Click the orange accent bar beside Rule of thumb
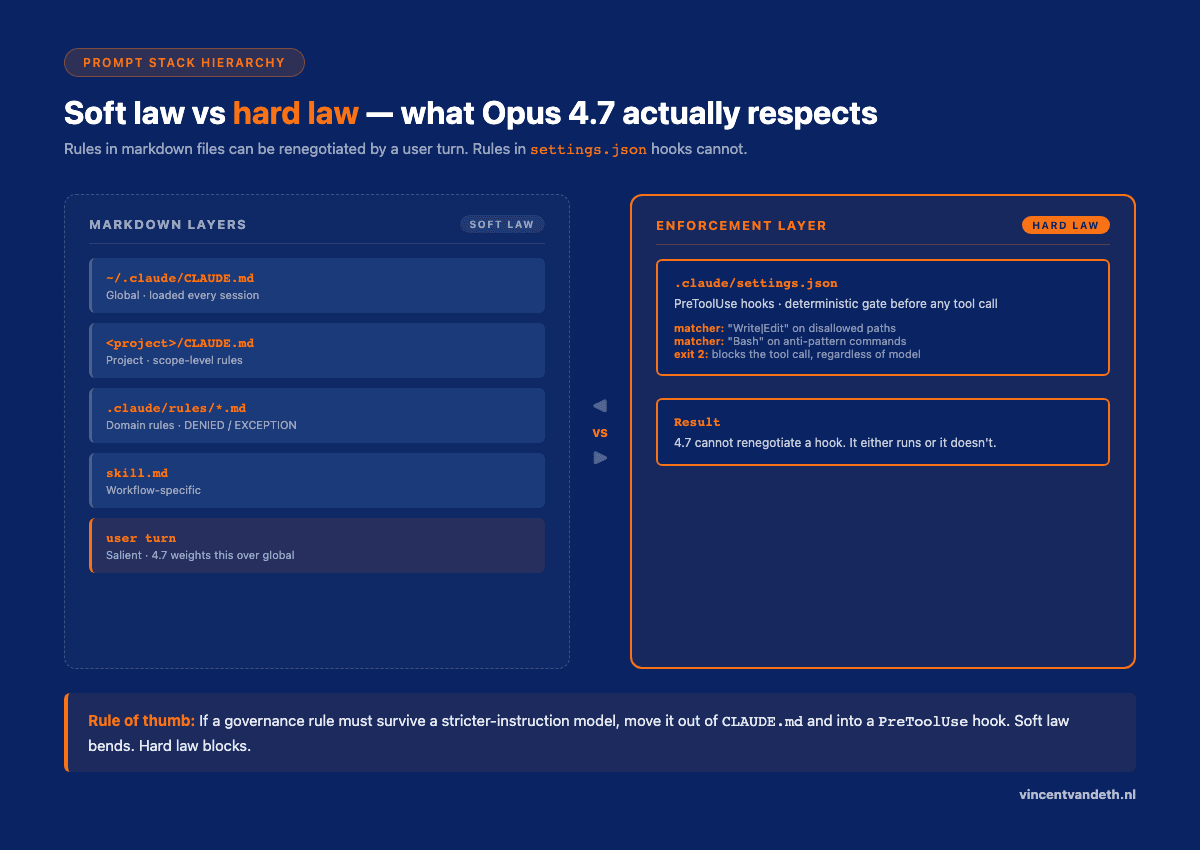This screenshot has height=850, width=1200. click(x=66, y=732)
